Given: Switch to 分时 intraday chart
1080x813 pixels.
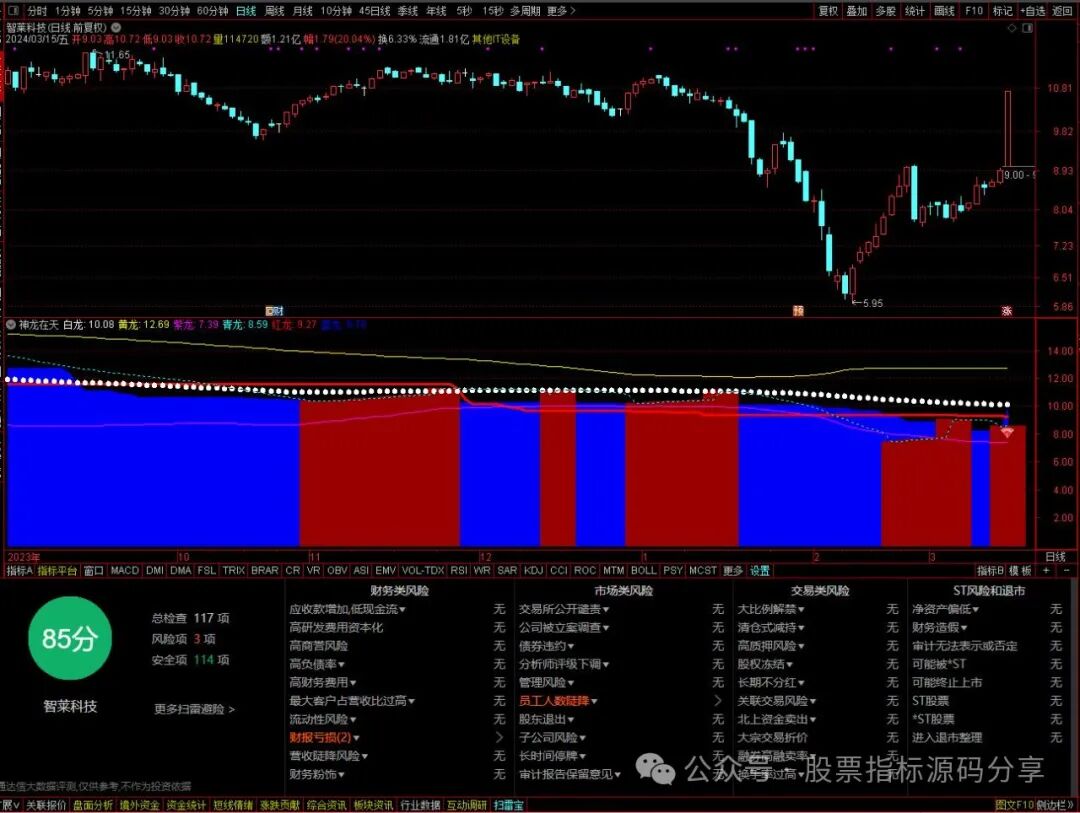Looking at the screenshot, I should coord(37,11).
